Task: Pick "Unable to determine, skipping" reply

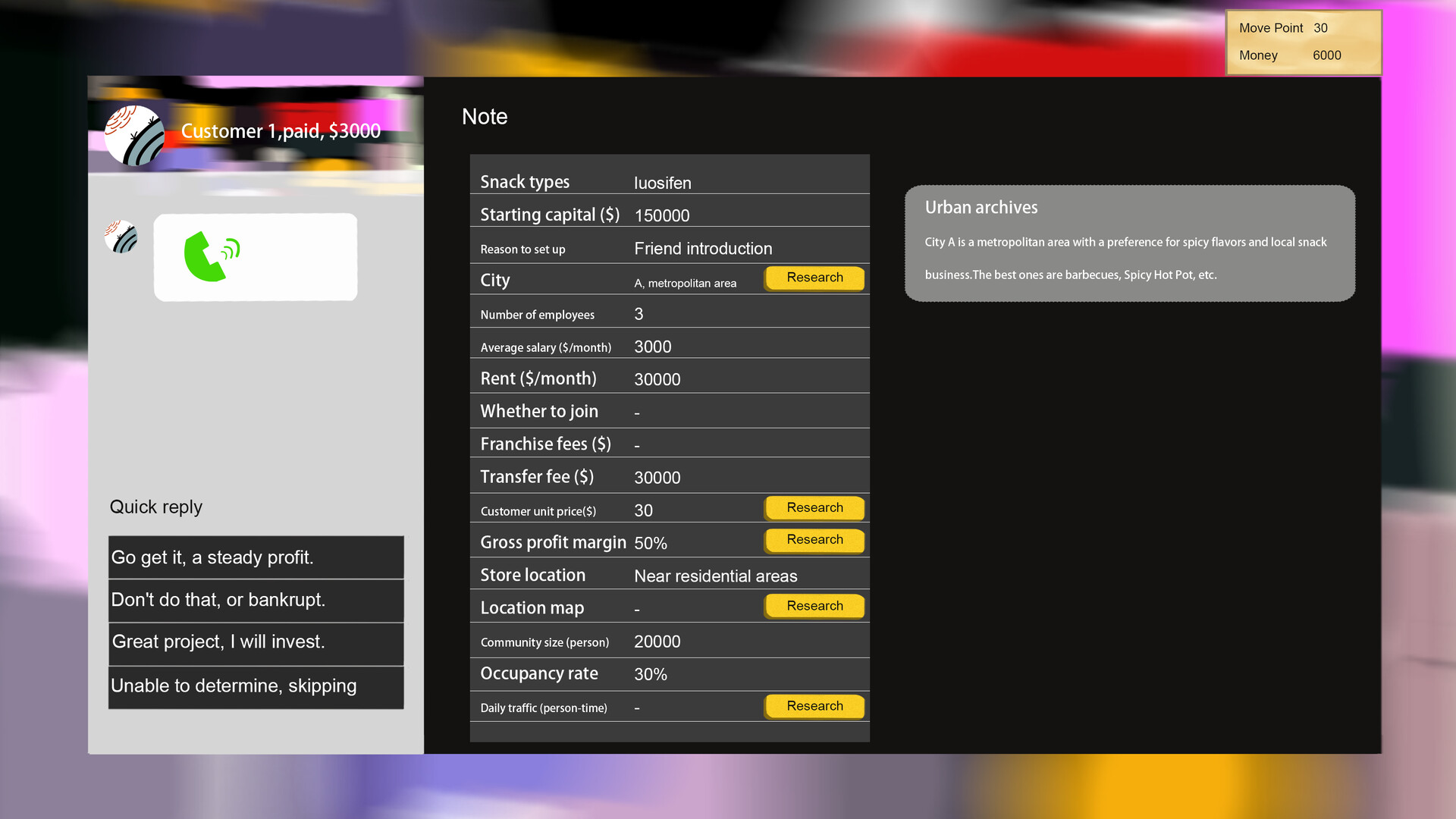Action: [256, 686]
